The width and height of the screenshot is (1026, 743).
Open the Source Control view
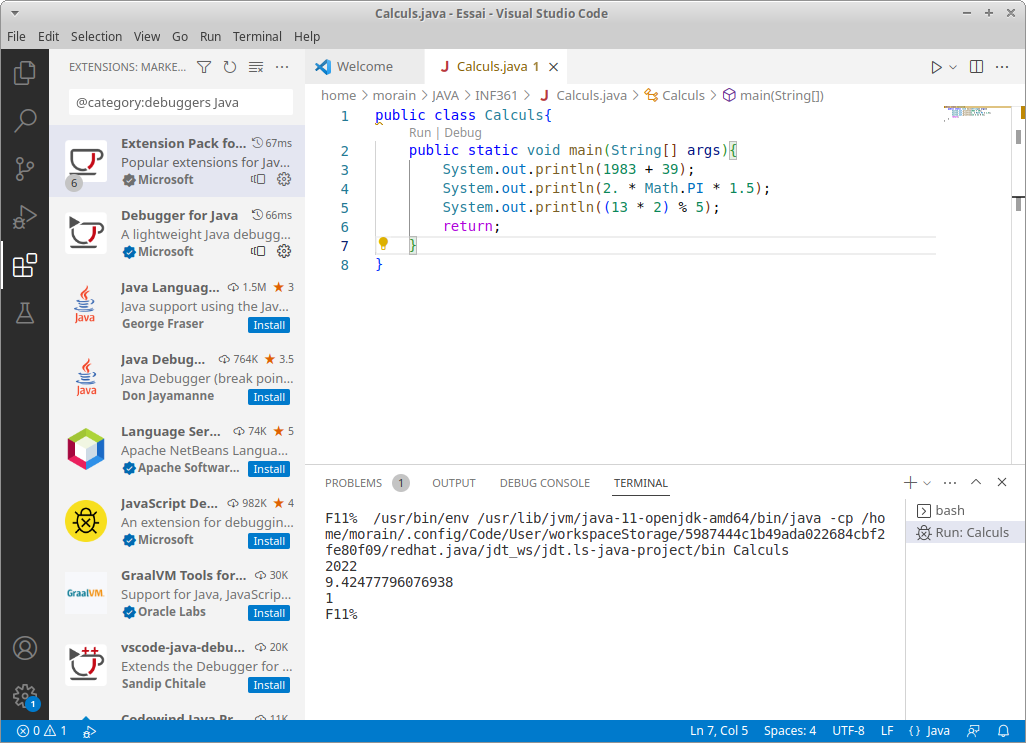[x=25, y=169]
